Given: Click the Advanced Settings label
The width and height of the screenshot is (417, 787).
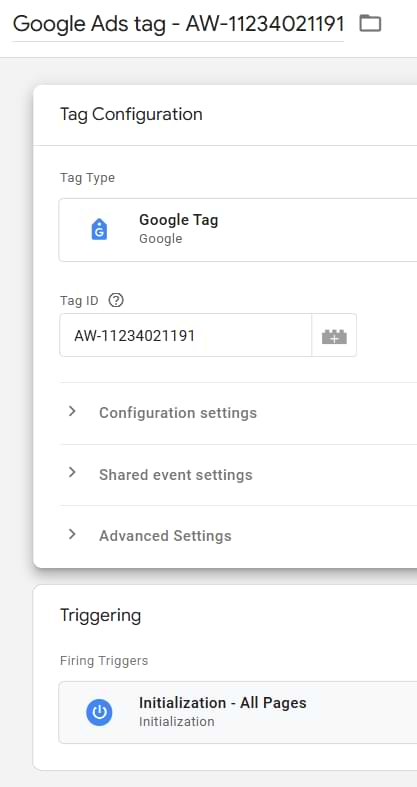Looking at the screenshot, I should point(165,536).
